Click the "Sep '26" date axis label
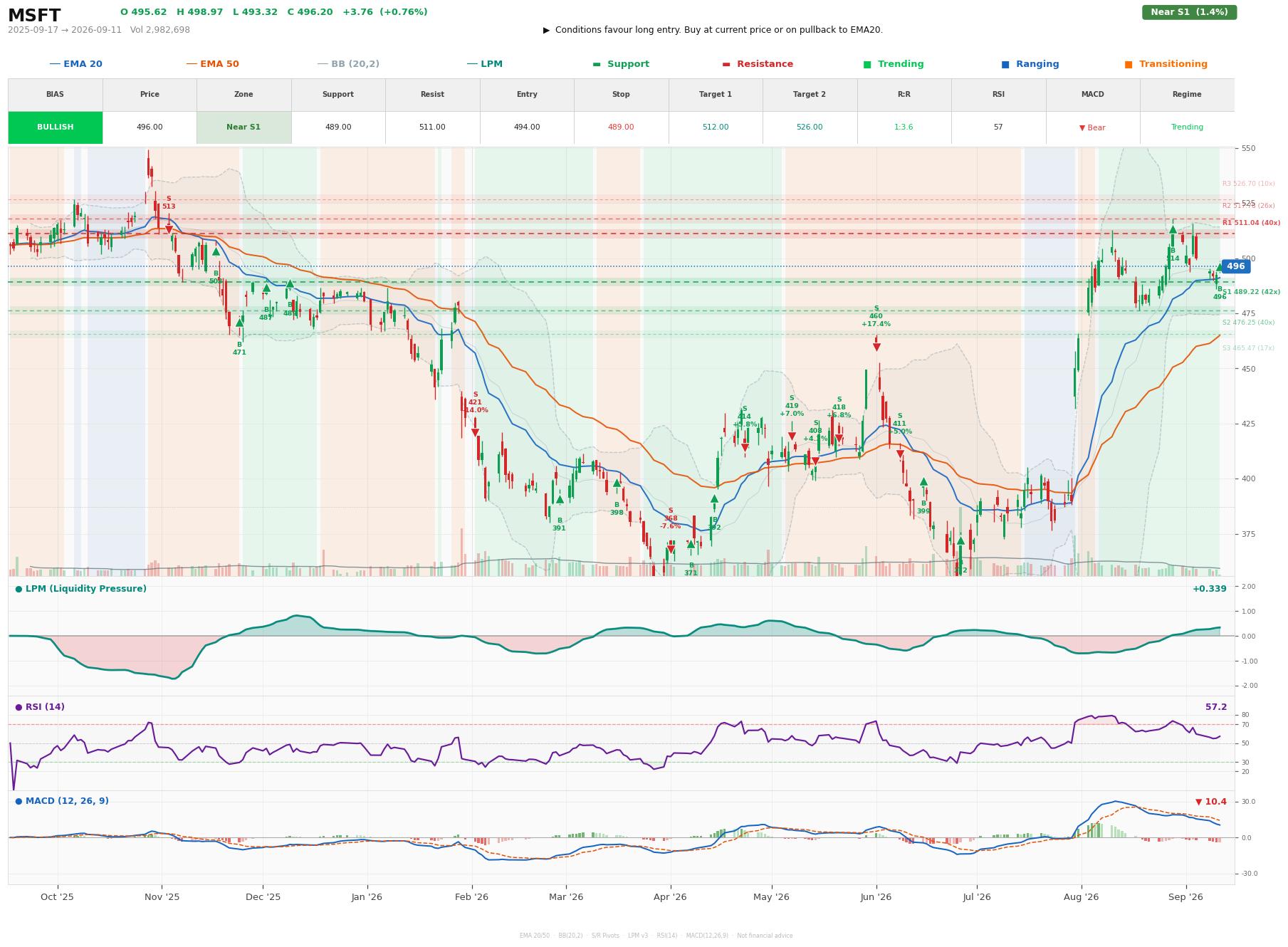 tap(1186, 897)
